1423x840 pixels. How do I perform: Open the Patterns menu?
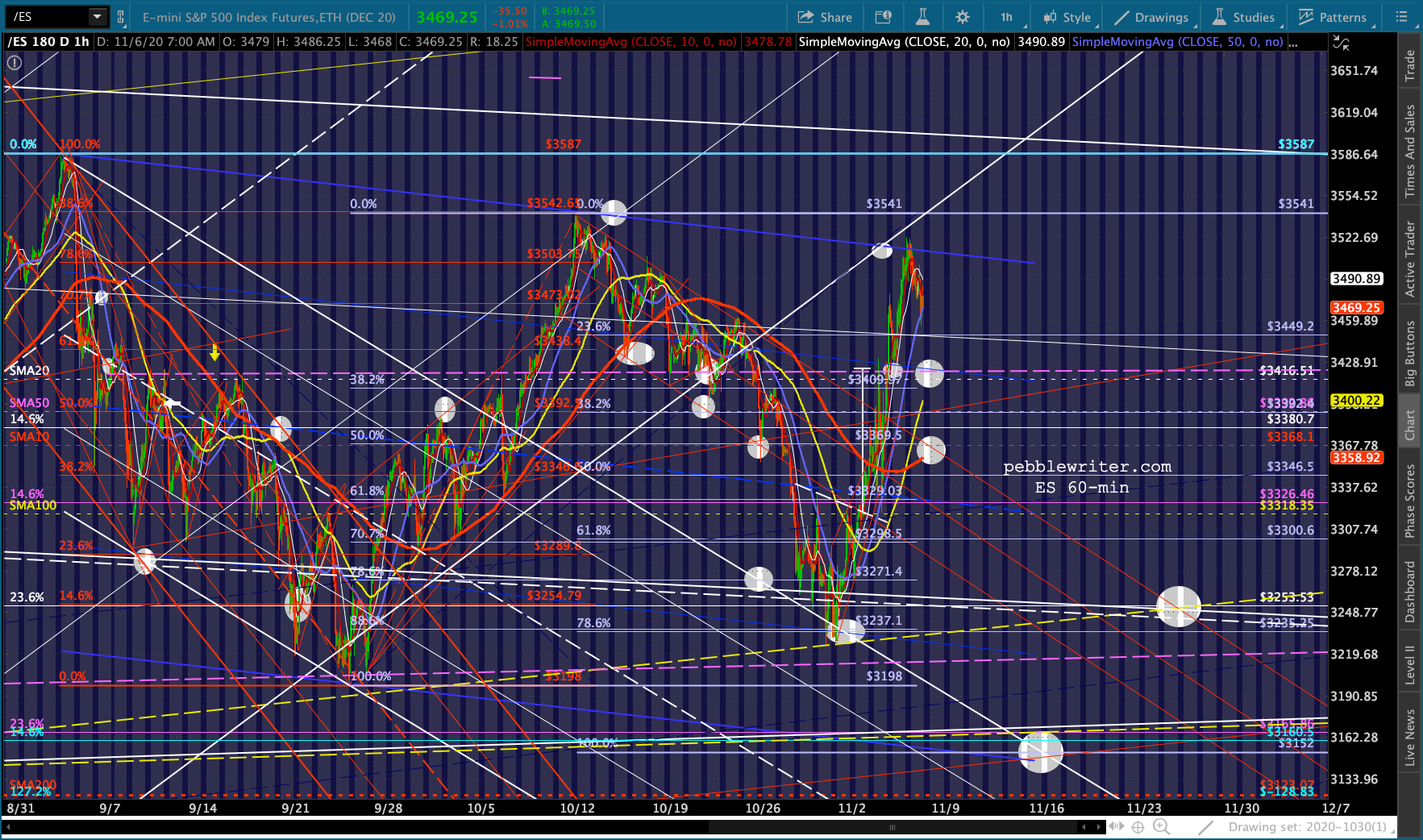coord(1333,17)
